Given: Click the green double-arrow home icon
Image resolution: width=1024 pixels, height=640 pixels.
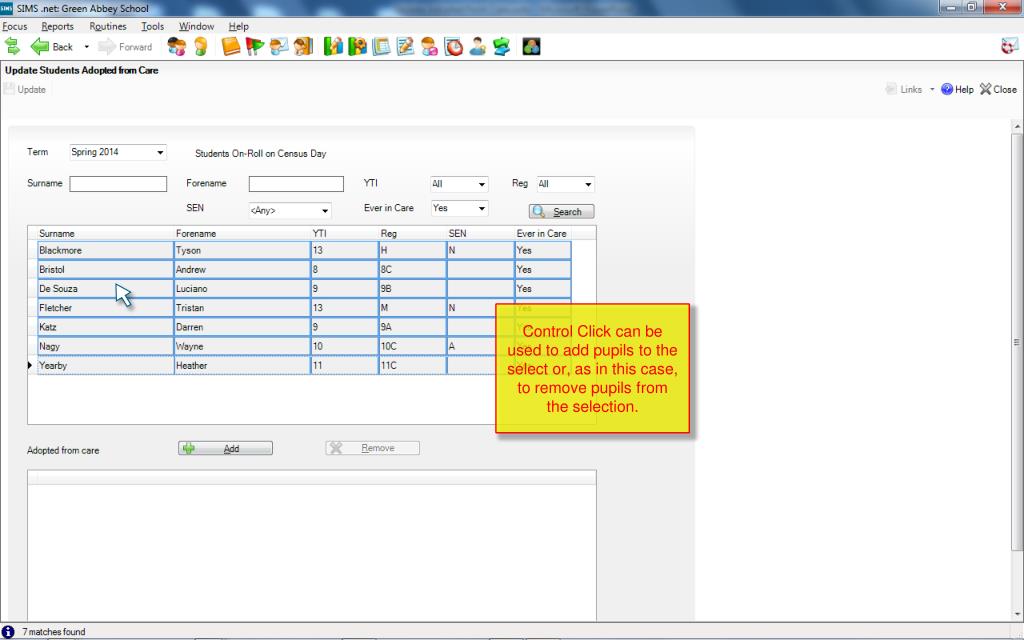Looking at the screenshot, I should pos(12,46).
